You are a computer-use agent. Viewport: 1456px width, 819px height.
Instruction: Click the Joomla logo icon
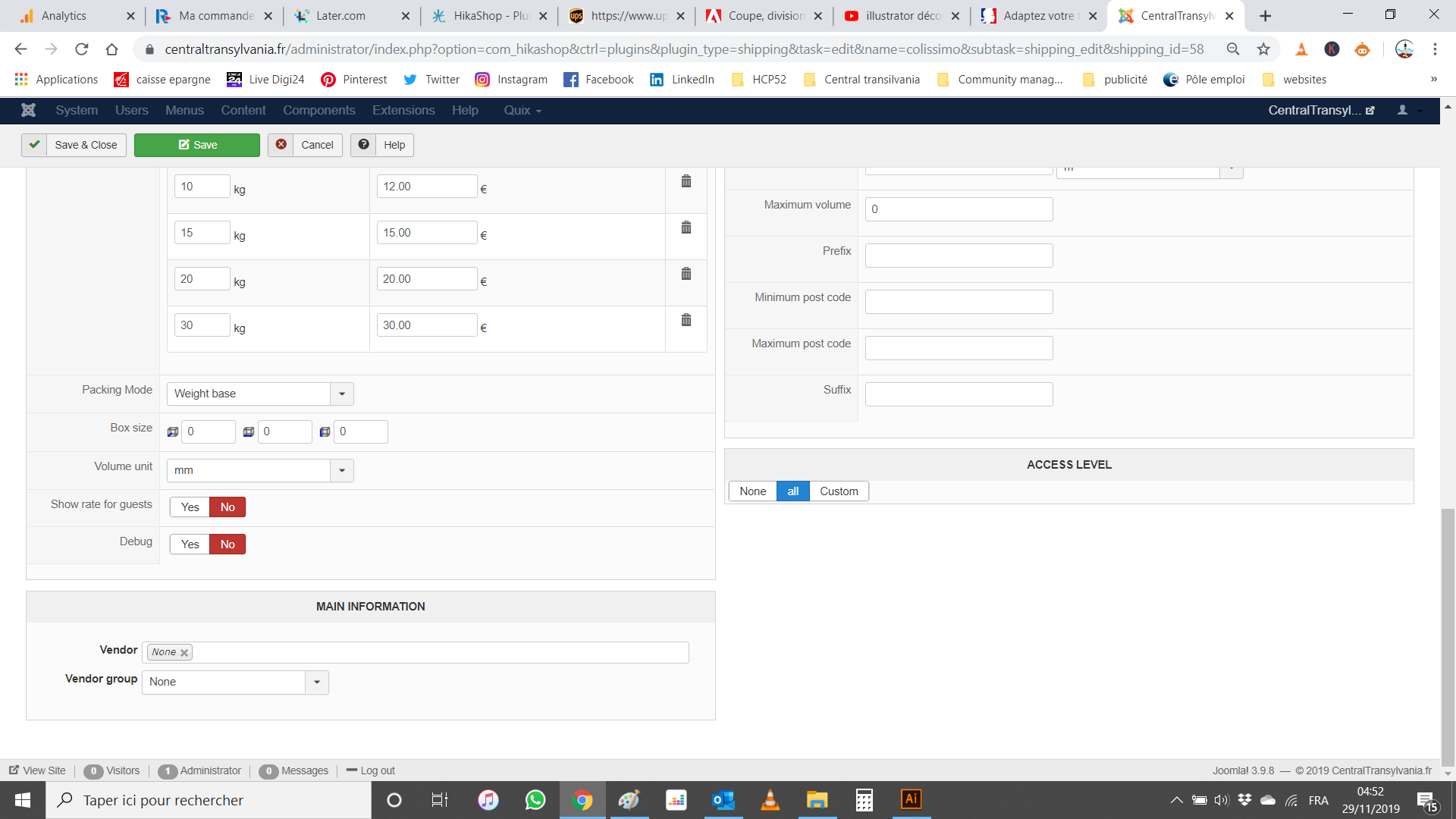pos(29,110)
